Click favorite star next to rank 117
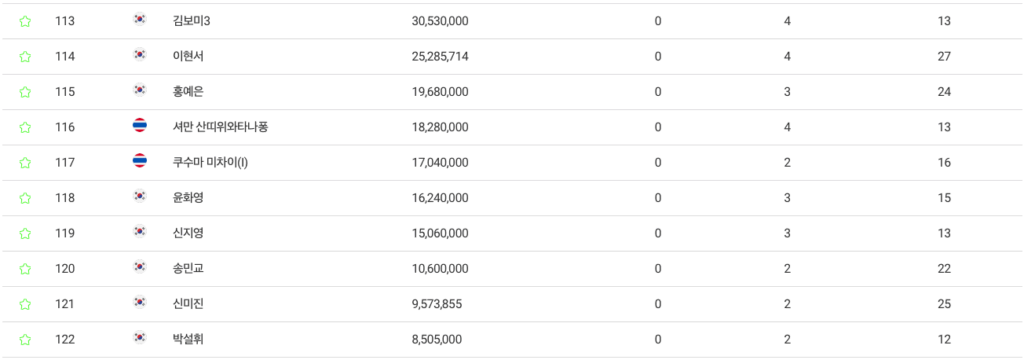1024x360 pixels. [25, 163]
